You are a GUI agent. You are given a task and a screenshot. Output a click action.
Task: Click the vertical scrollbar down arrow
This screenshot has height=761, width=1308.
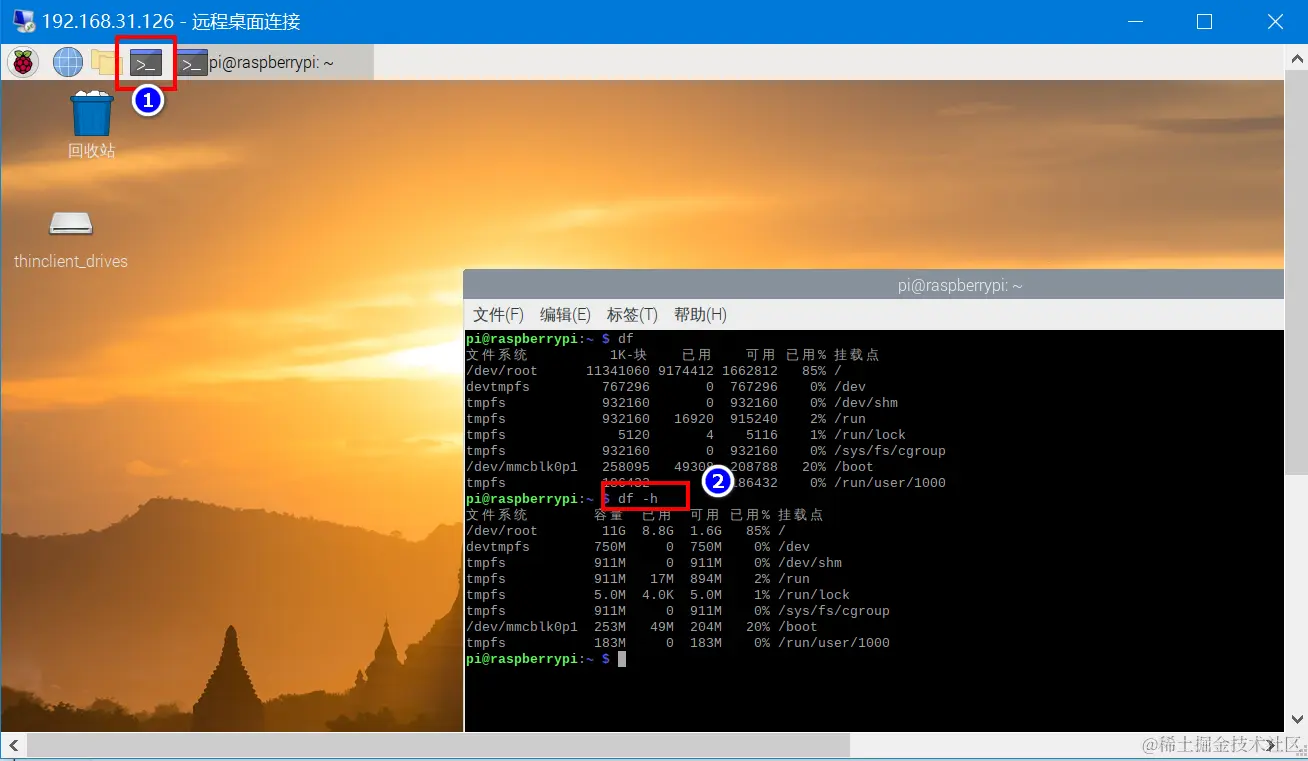[x=1296, y=719]
